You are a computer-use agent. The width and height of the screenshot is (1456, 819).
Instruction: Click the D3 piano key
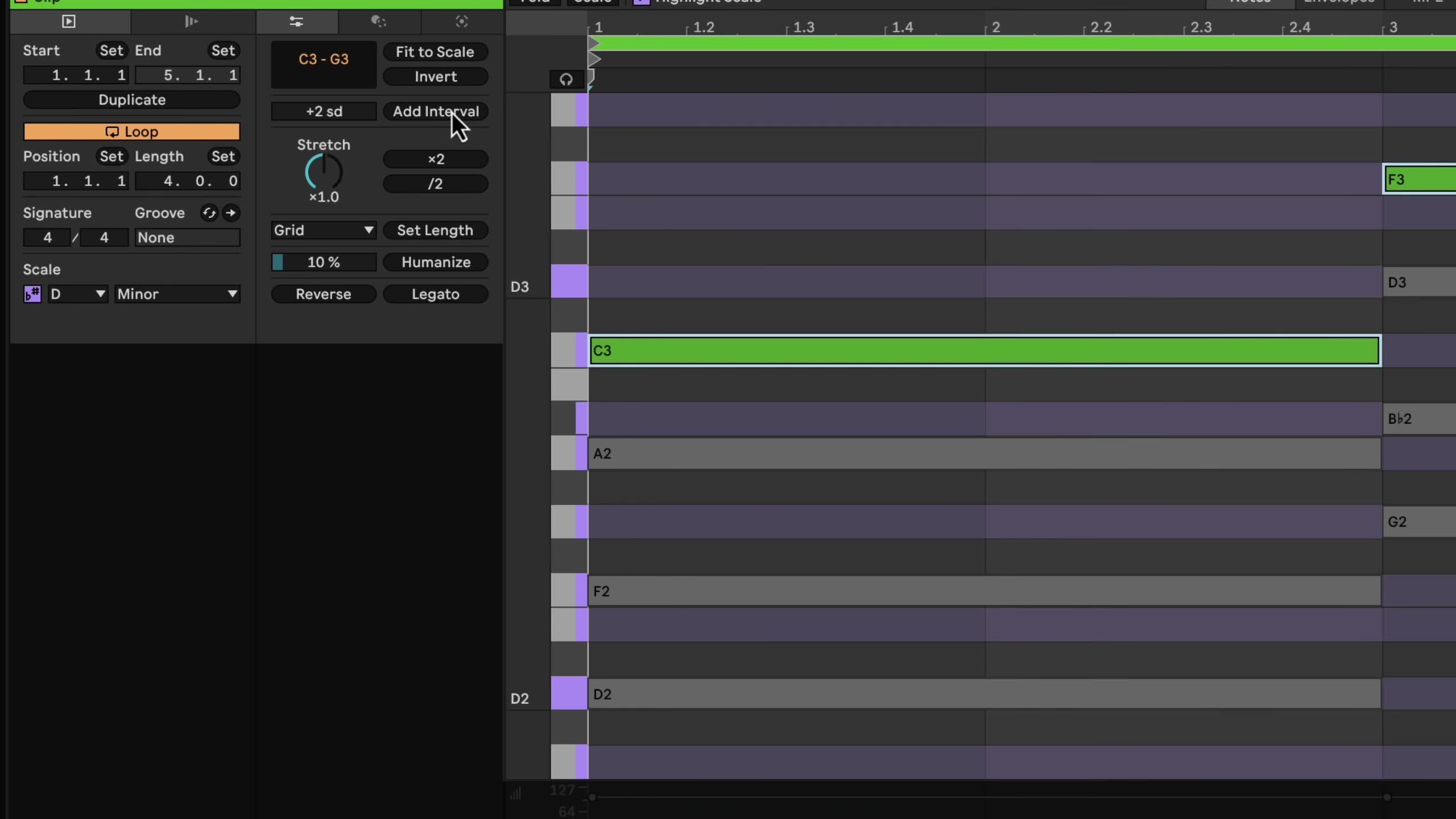[569, 282]
